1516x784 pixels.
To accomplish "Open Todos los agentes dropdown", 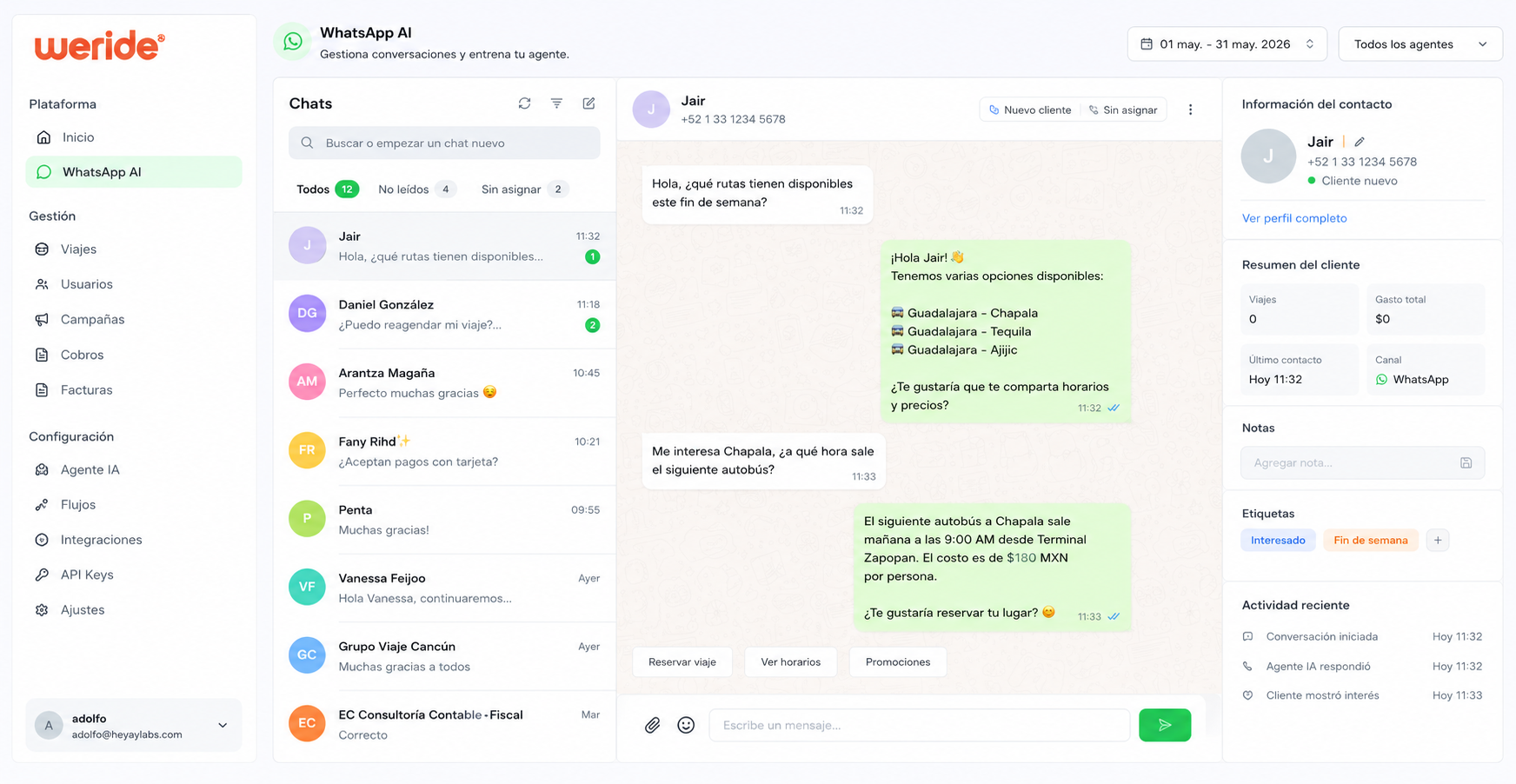I will click(1420, 44).
